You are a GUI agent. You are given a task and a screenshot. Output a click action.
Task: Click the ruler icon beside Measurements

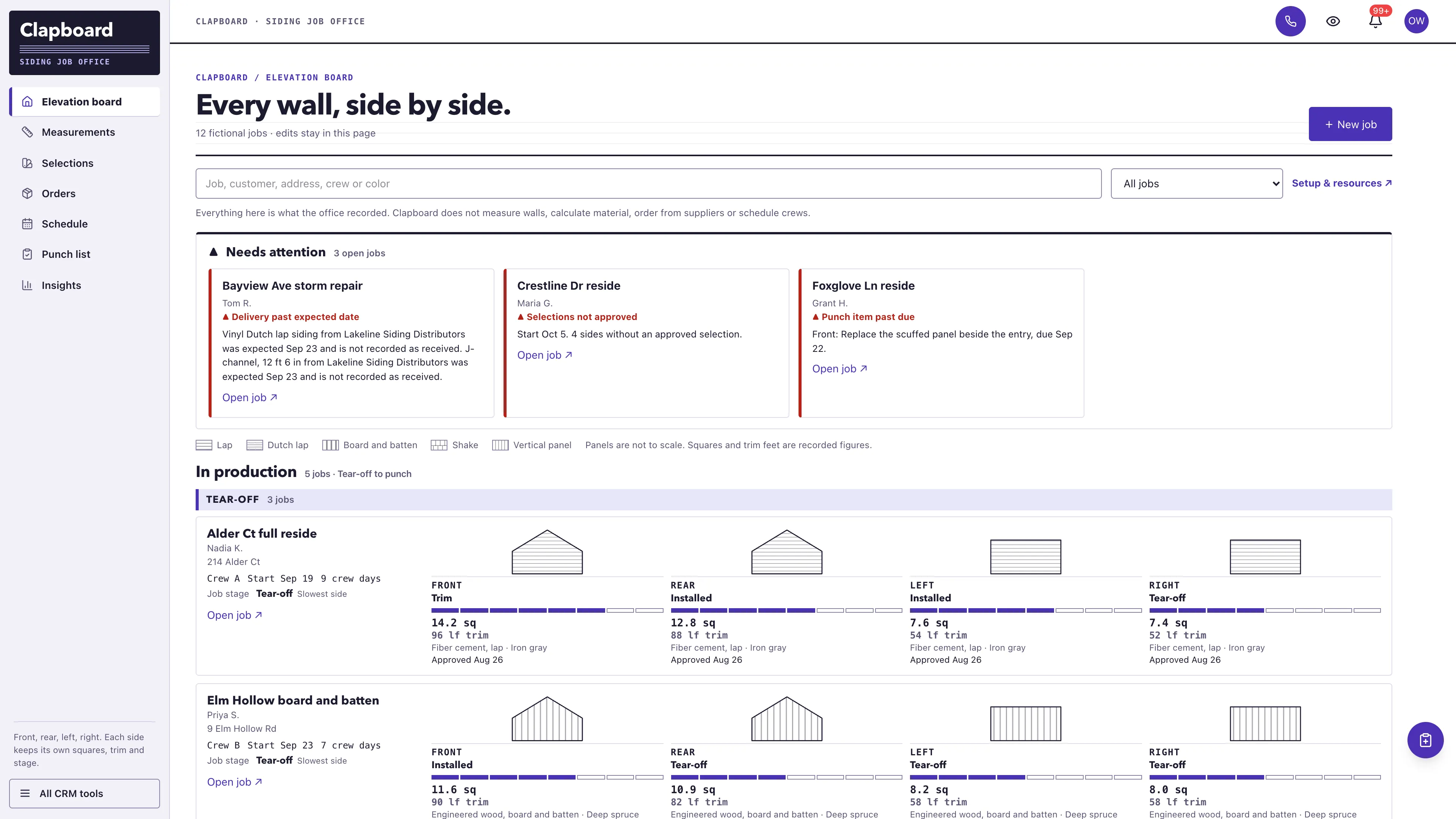pyautogui.click(x=27, y=132)
